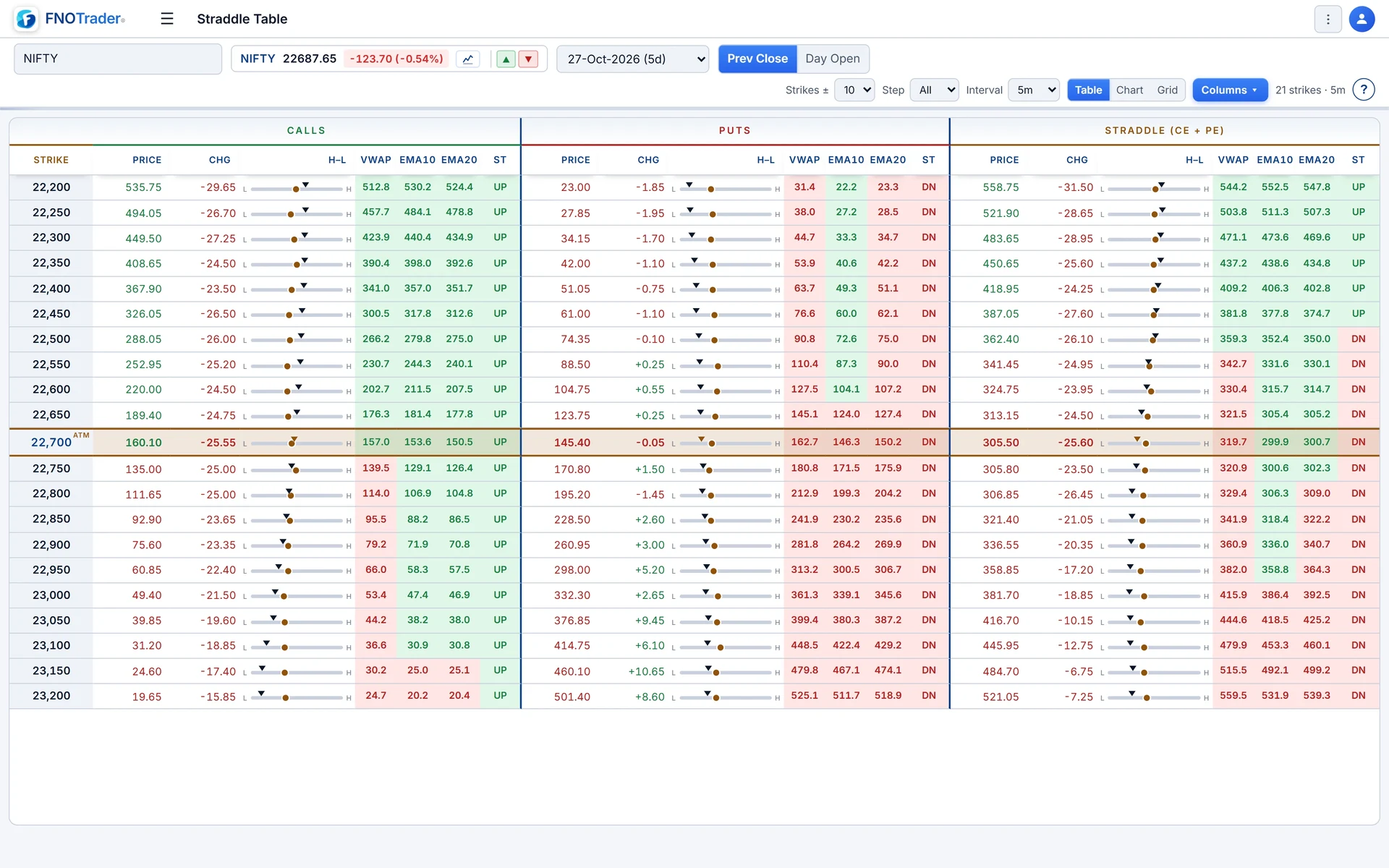Click Calls PRICE column header
The width and height of the screenshot is (1389, 868).
(x=147, y=160)
